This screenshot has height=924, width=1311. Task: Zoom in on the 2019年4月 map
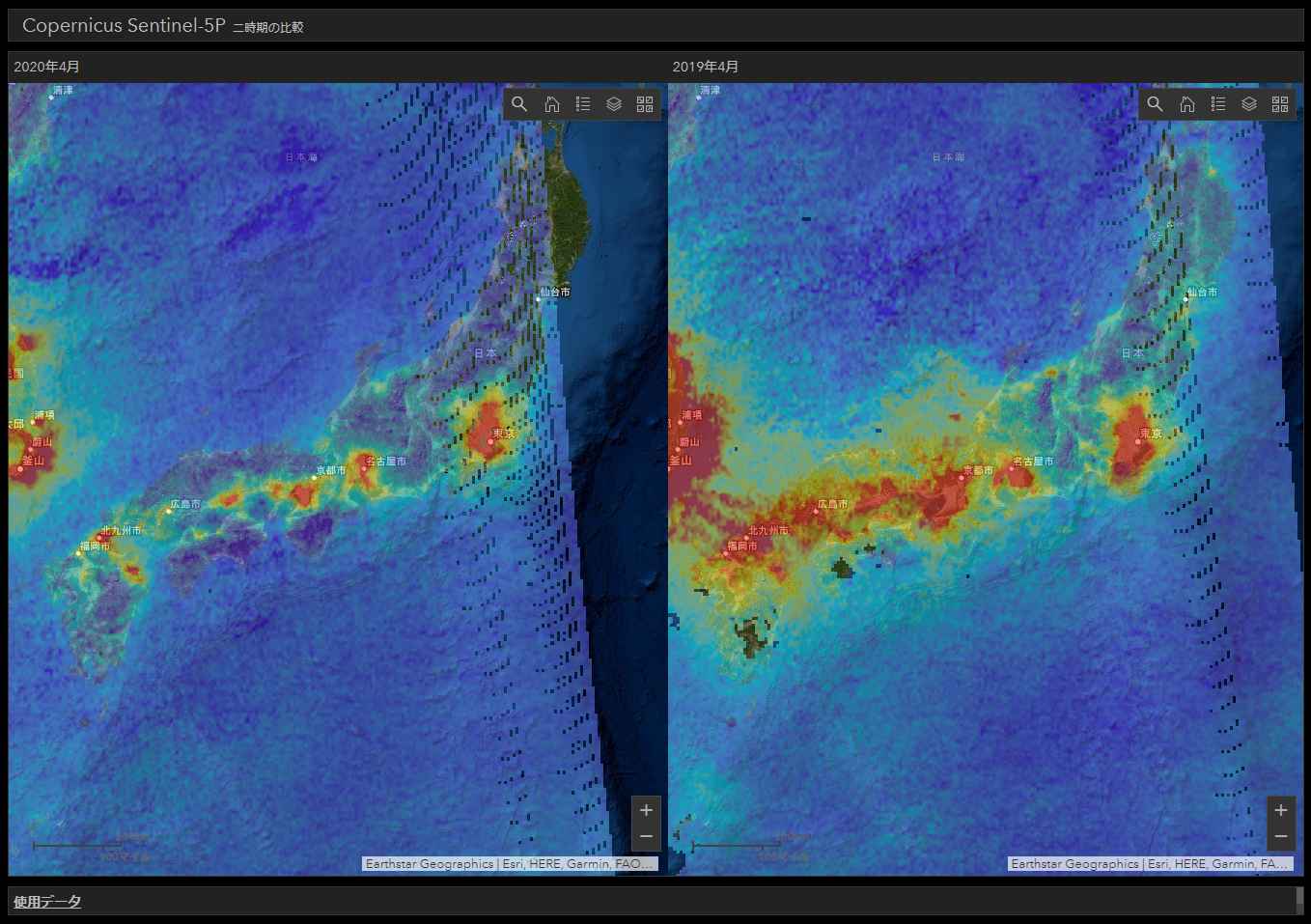point(1281,810)
